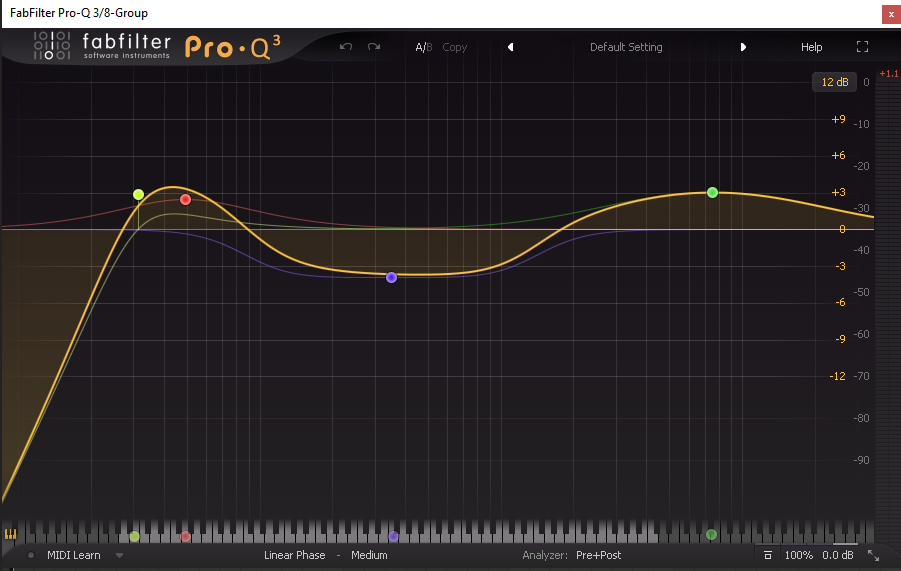Go to the next preset

pos(743,47)
